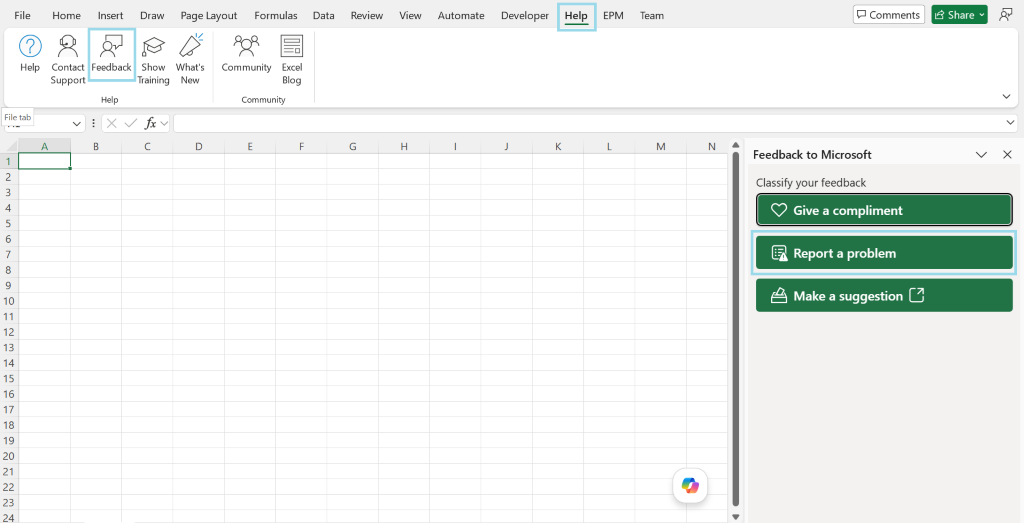Open the EPM tab
1024x523 pixels.
613,15
